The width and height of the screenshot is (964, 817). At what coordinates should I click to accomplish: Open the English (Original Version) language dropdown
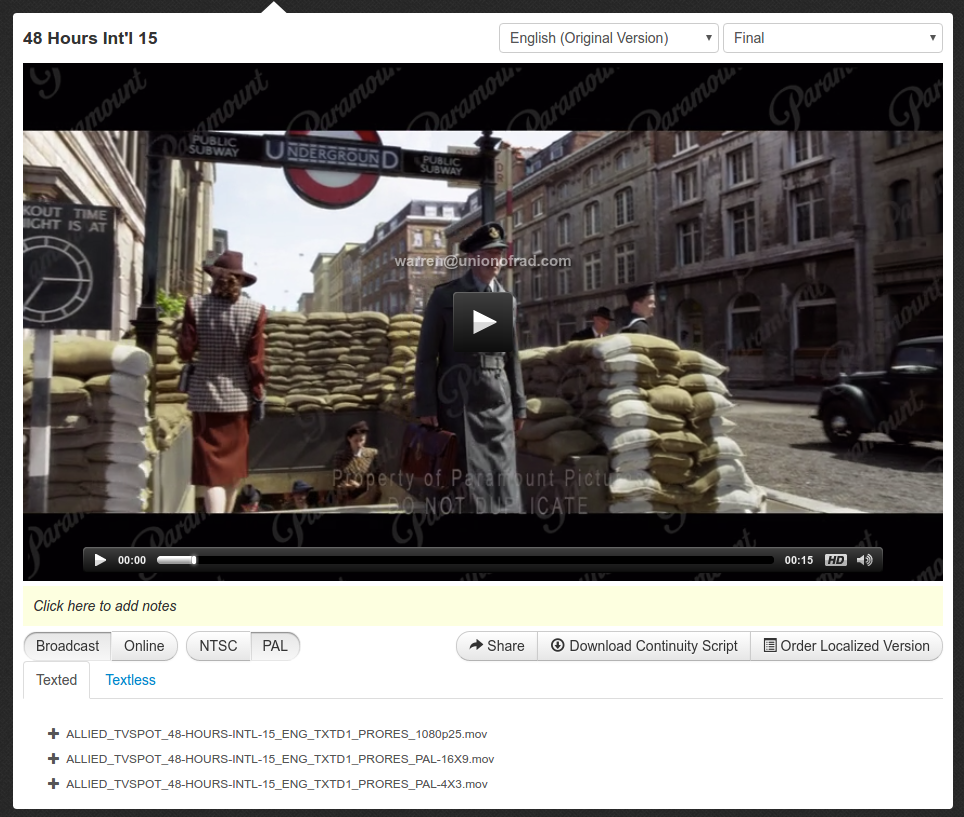pos(609,38)
